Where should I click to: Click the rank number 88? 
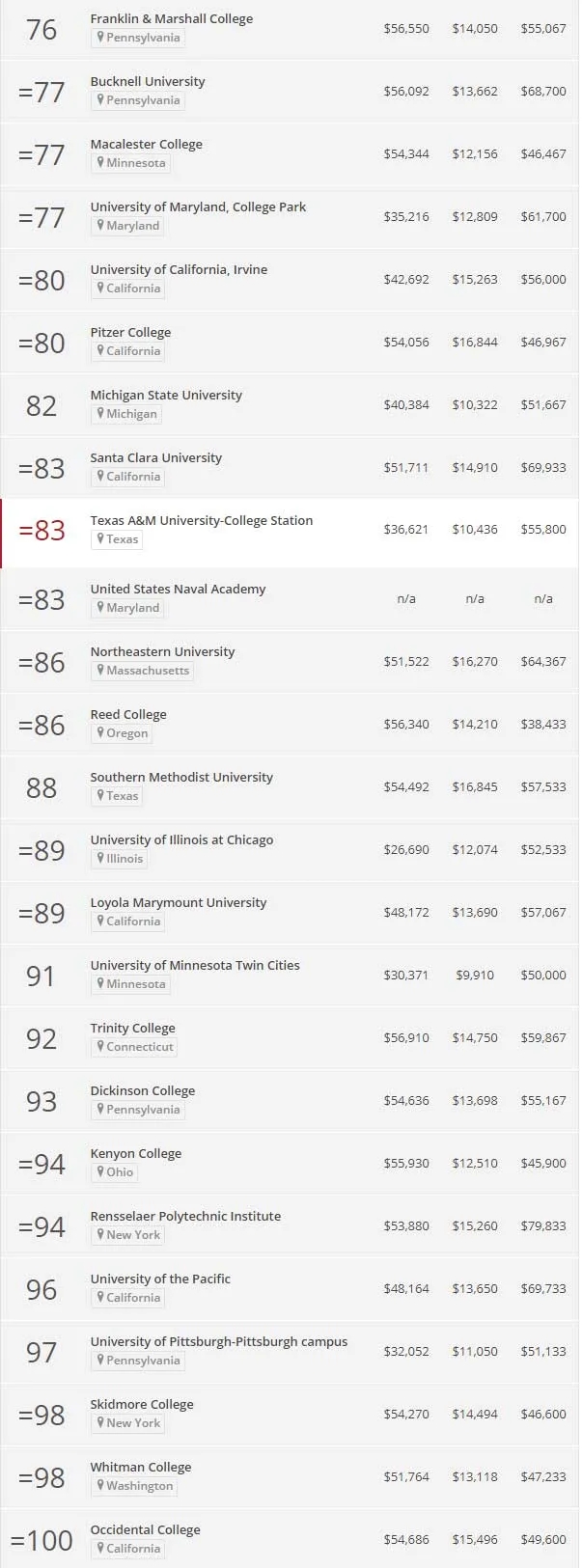(42, 788)
